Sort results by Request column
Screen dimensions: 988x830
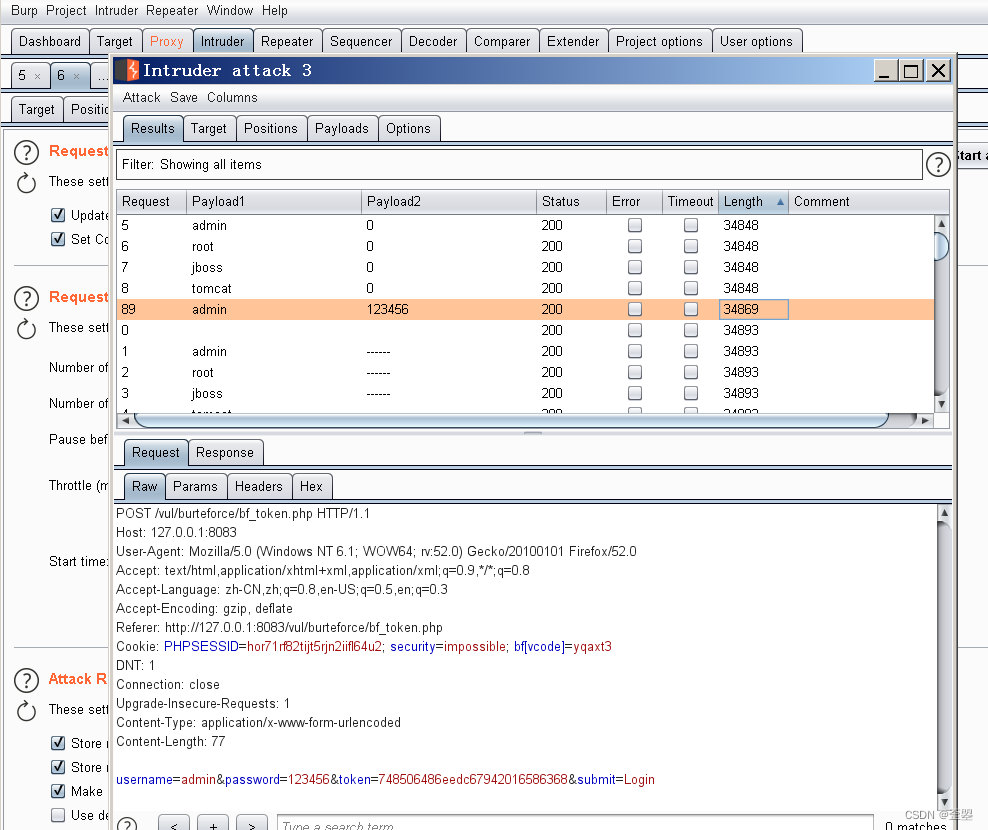(151, 202)
